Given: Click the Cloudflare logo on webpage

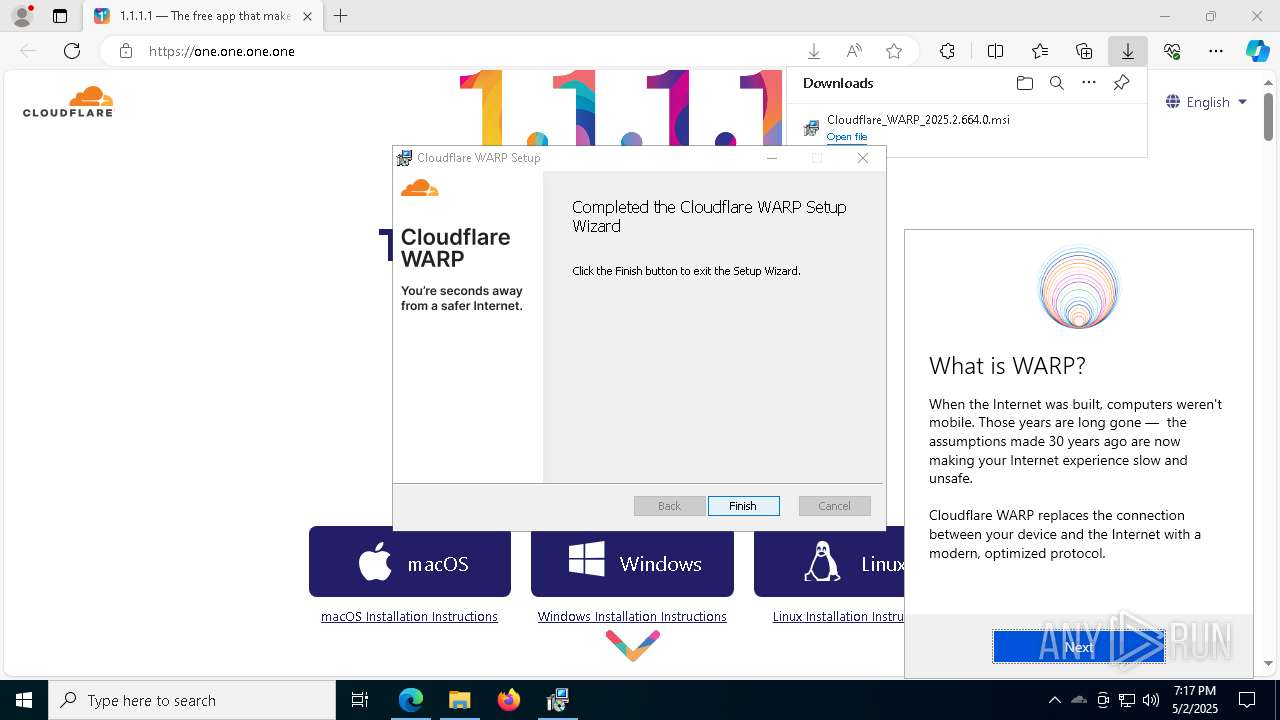Looking at the screenshot, I should 68,102.
